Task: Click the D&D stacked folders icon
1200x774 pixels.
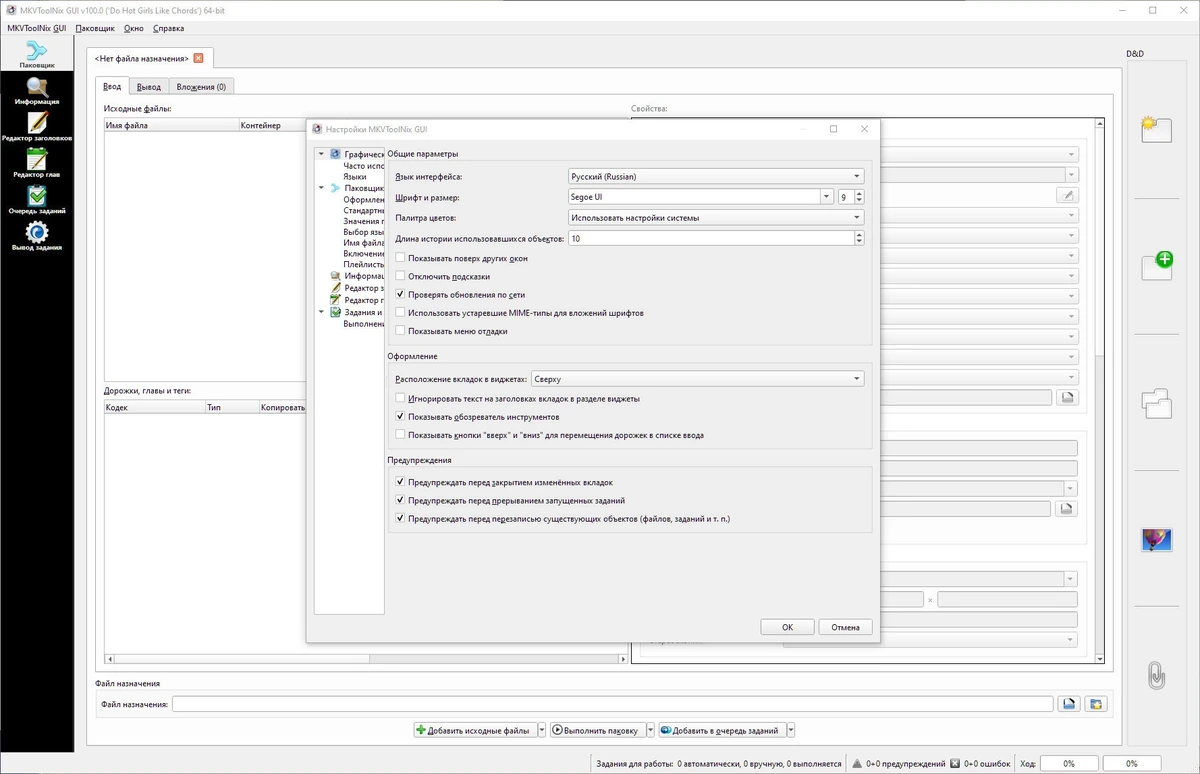Action: click(x=1156, y=403)
